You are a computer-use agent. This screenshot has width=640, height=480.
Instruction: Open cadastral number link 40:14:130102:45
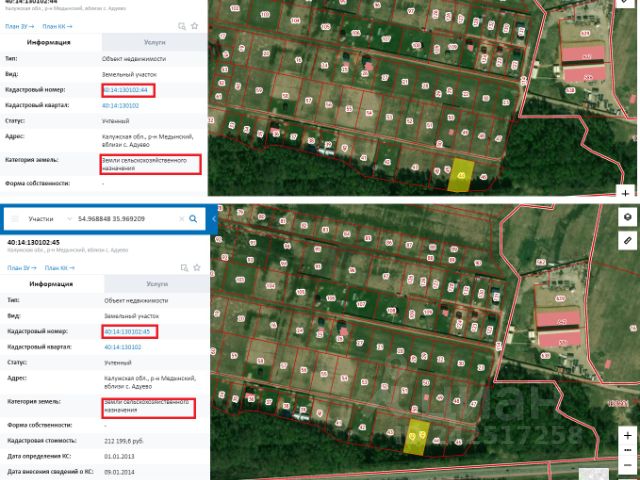pyautogui.click(x=127, y=331)
